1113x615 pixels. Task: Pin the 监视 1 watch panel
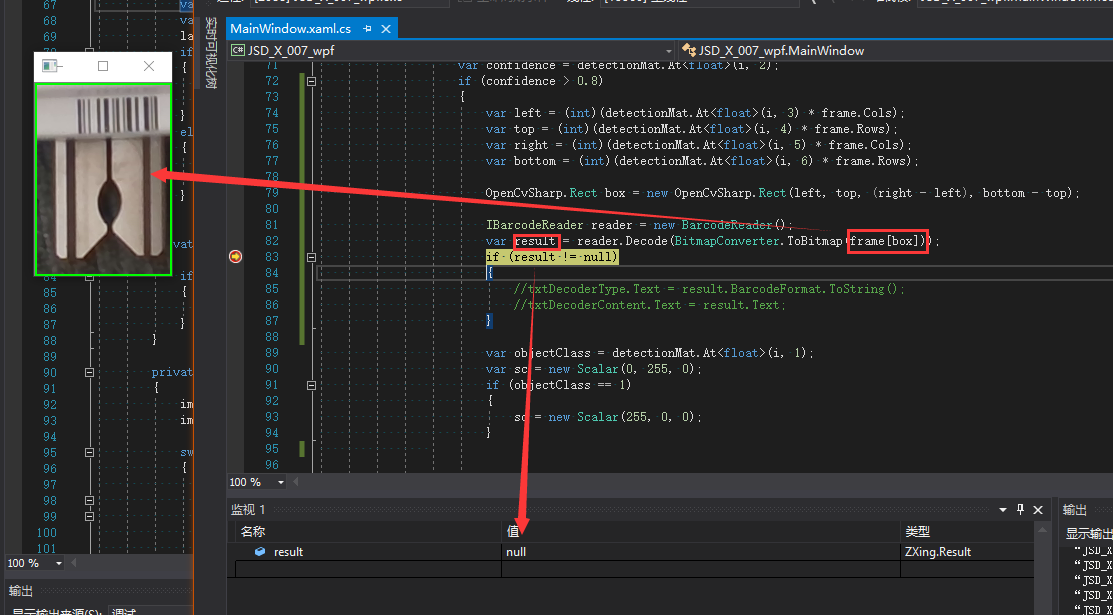point(1018,509)
